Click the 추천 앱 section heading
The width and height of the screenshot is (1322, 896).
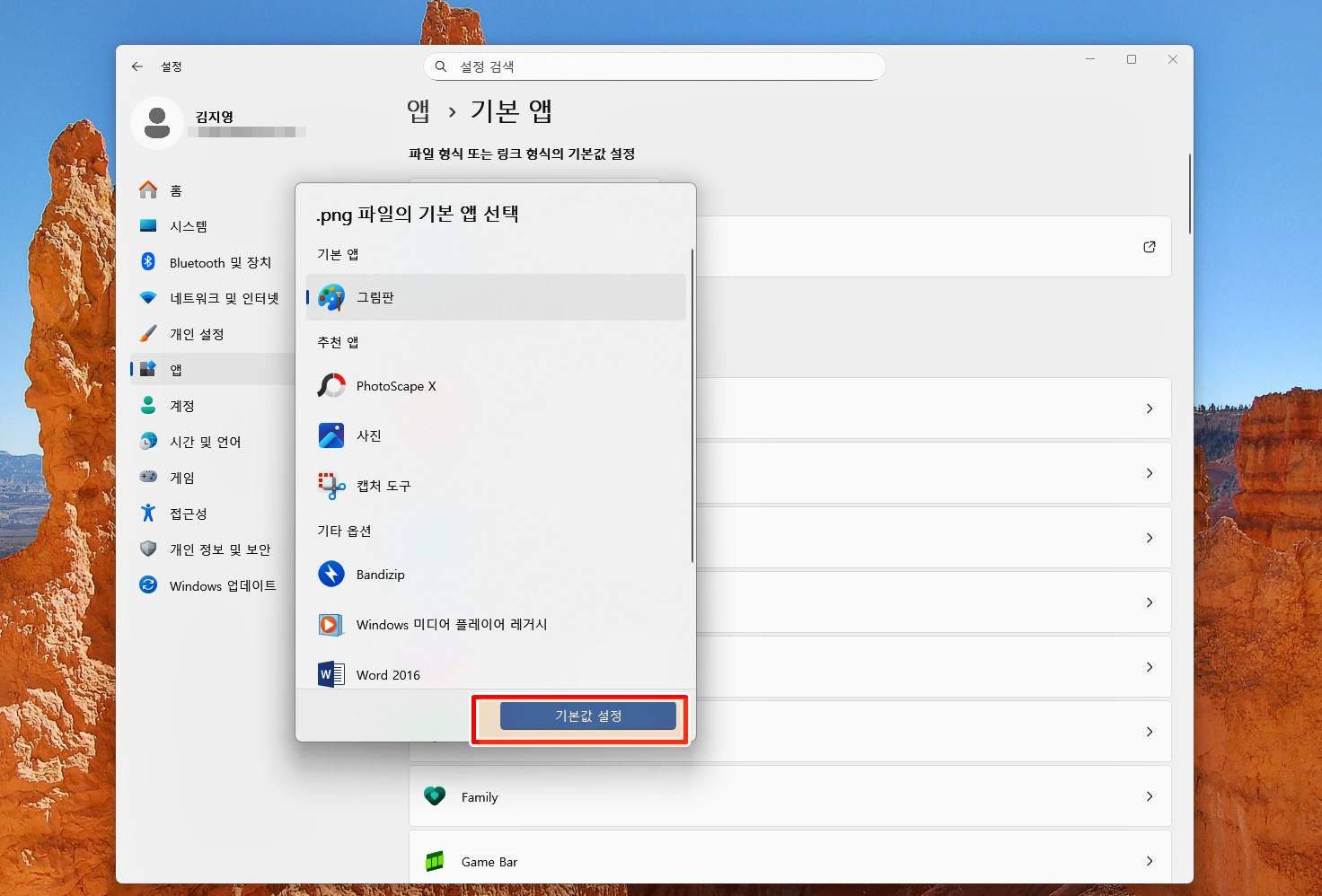[x=338, y=342]
